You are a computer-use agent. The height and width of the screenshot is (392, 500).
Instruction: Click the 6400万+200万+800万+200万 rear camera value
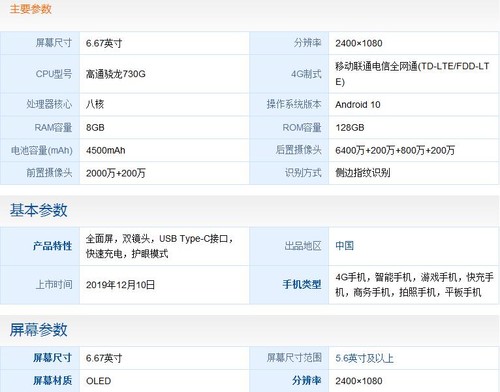[395, 150]
